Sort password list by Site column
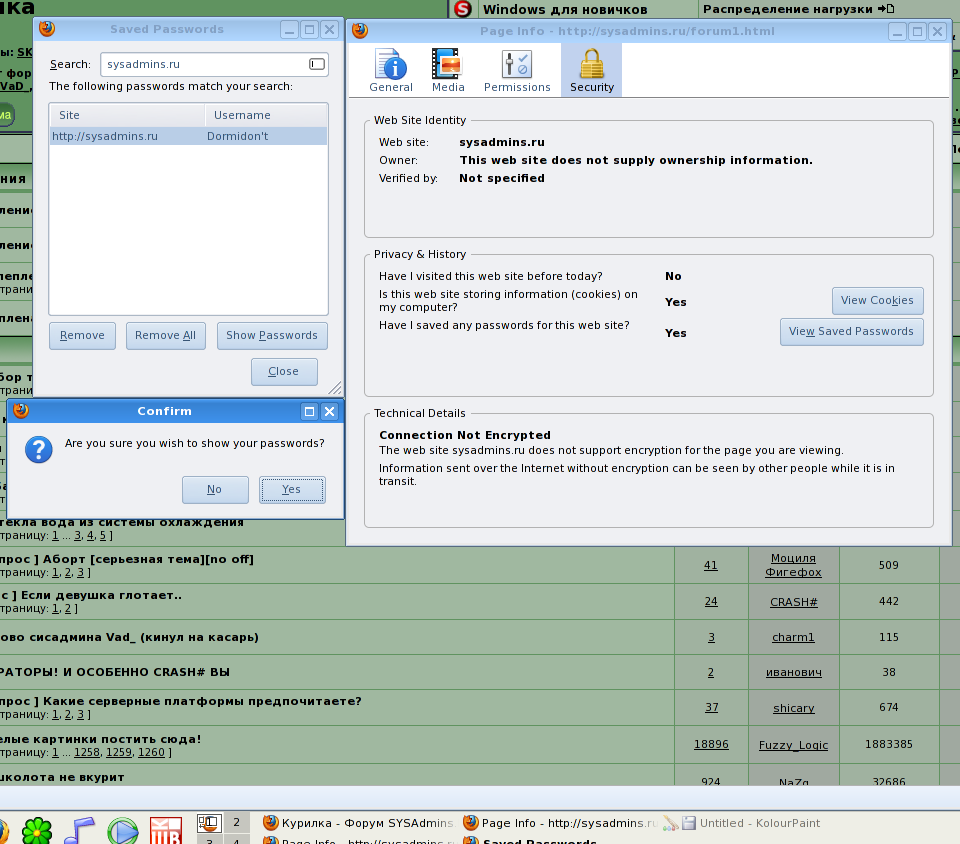 click(127, 115)
